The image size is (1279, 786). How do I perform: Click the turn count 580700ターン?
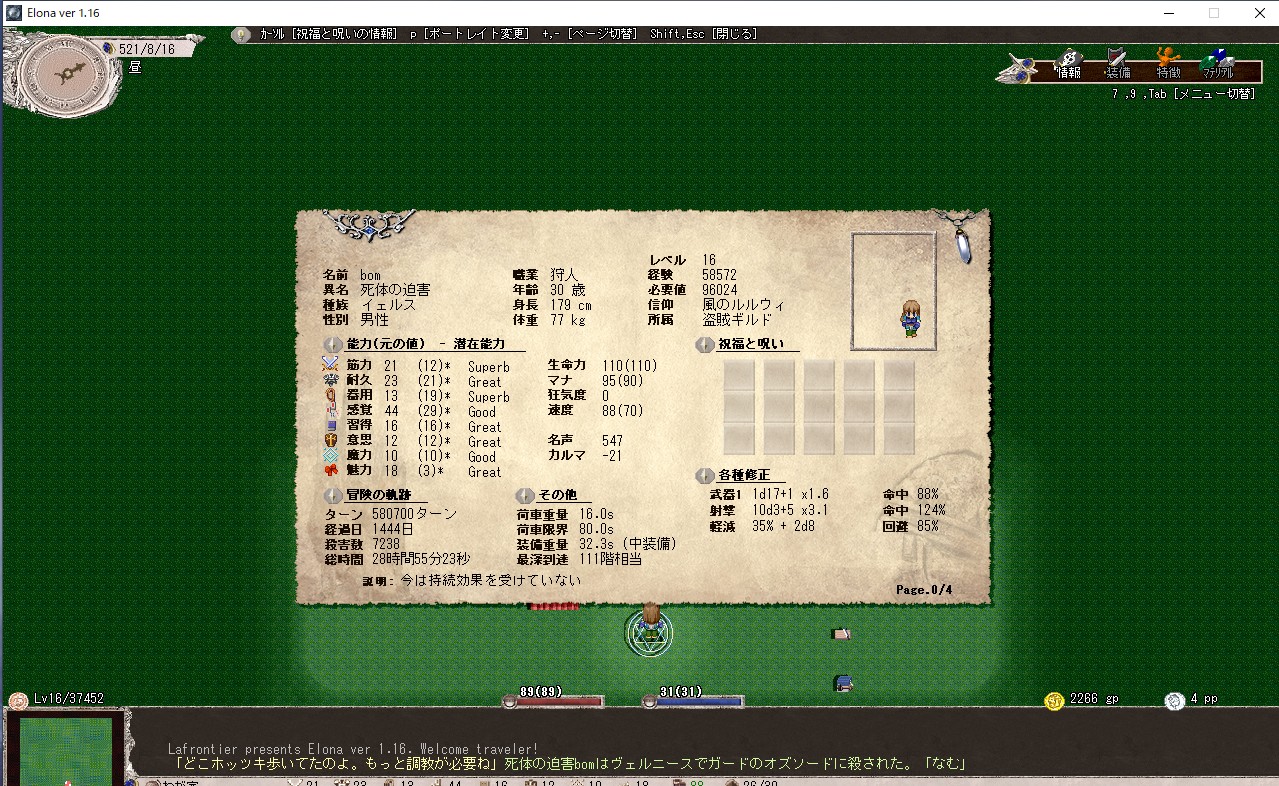pyautogui.click(x=414, y=514)
